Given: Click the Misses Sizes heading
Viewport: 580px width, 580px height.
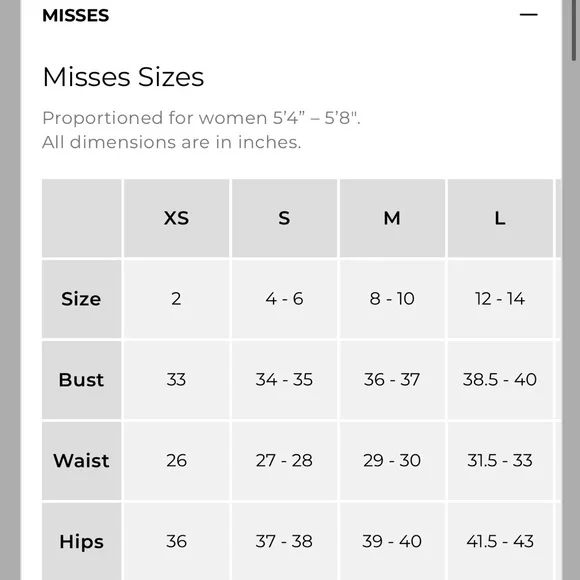Looking at the screenshot, I should point(123,77).
